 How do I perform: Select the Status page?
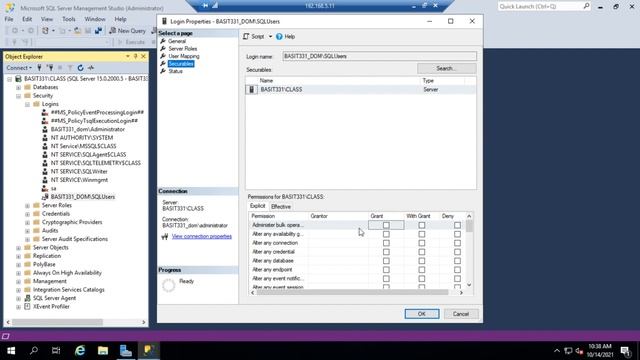[176, 71]
